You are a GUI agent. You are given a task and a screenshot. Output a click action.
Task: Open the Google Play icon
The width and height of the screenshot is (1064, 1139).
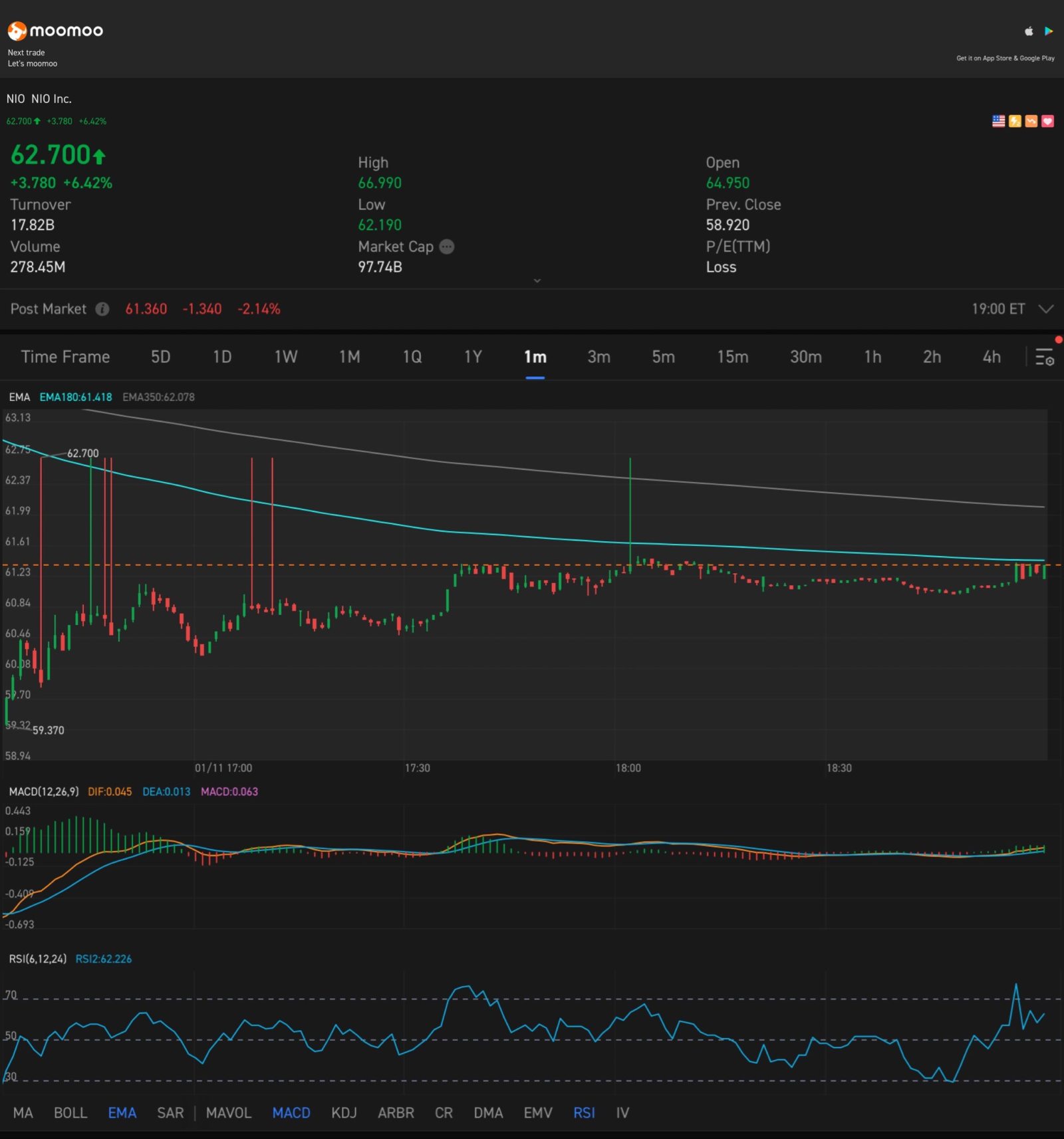pos(1049,31)
